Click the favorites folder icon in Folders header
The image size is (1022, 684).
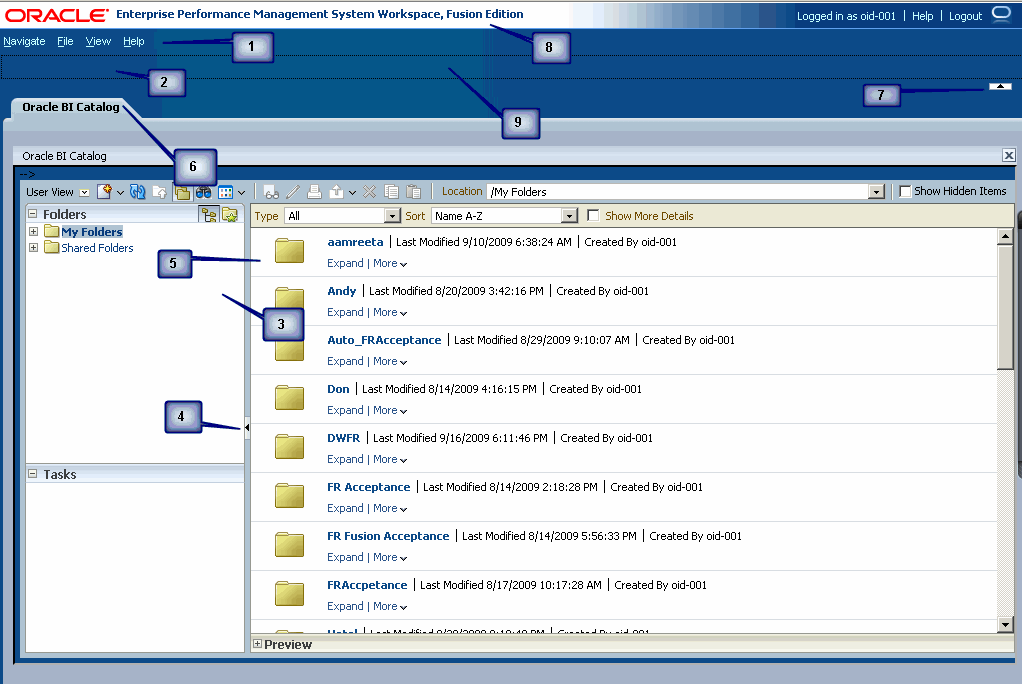(x=229, y=215)
